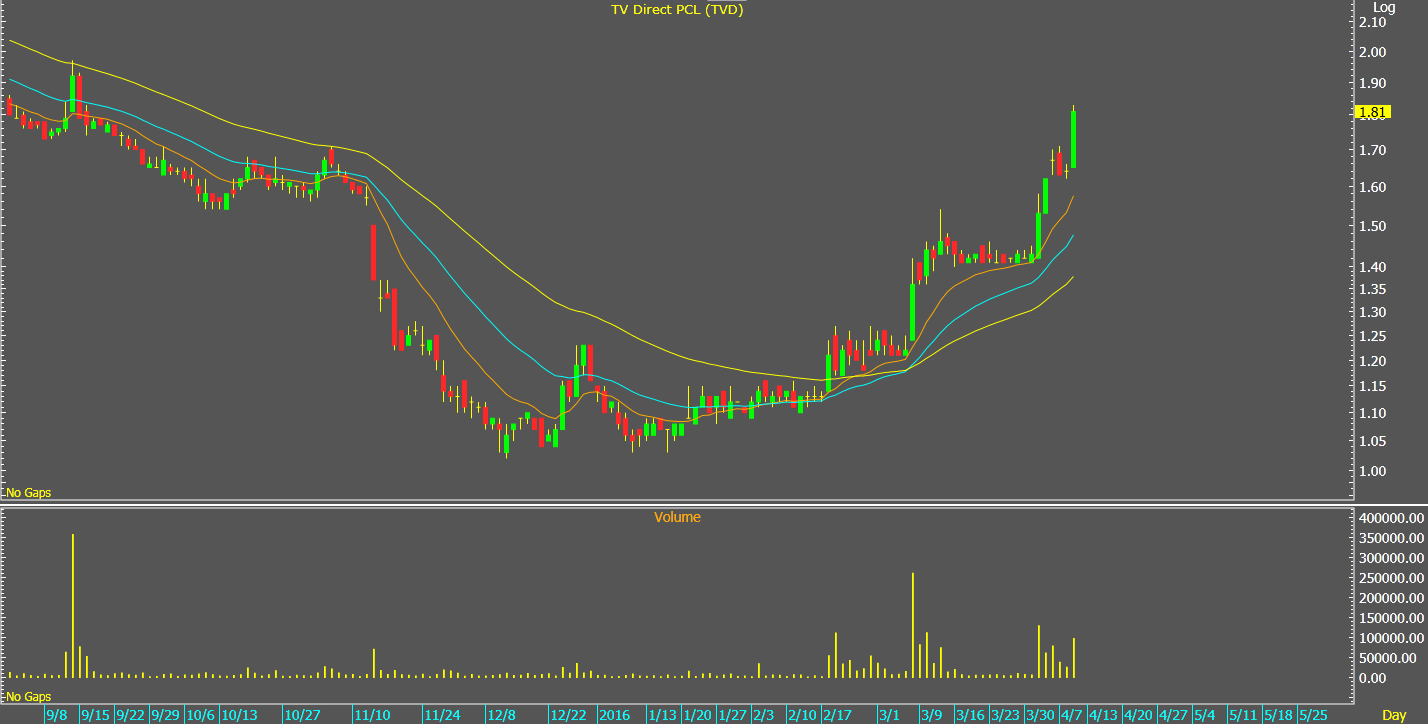Click the Day timeframe label
1428x724 pixels.
(x=1394, y=715)
